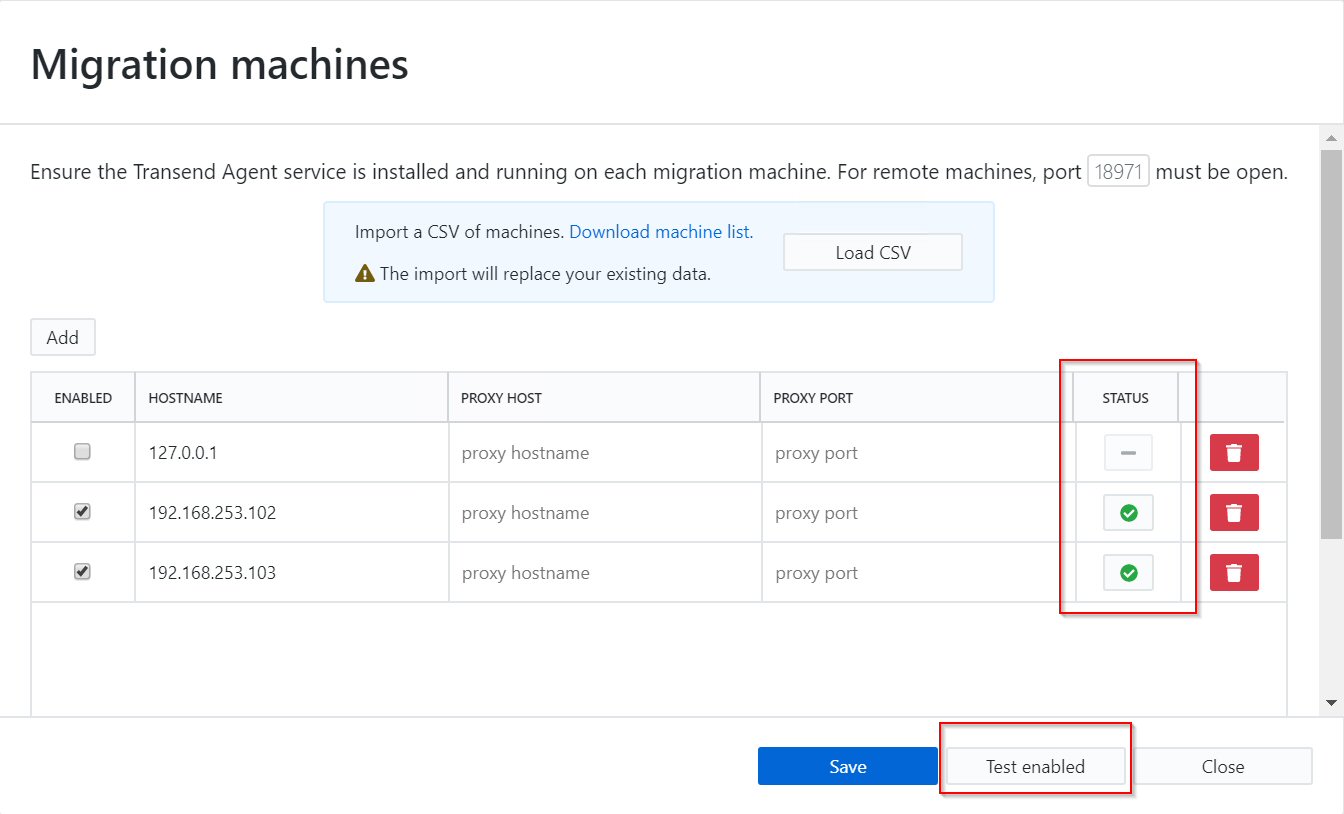Click proxy port field for 192.168.253.103

click(917, 573)
